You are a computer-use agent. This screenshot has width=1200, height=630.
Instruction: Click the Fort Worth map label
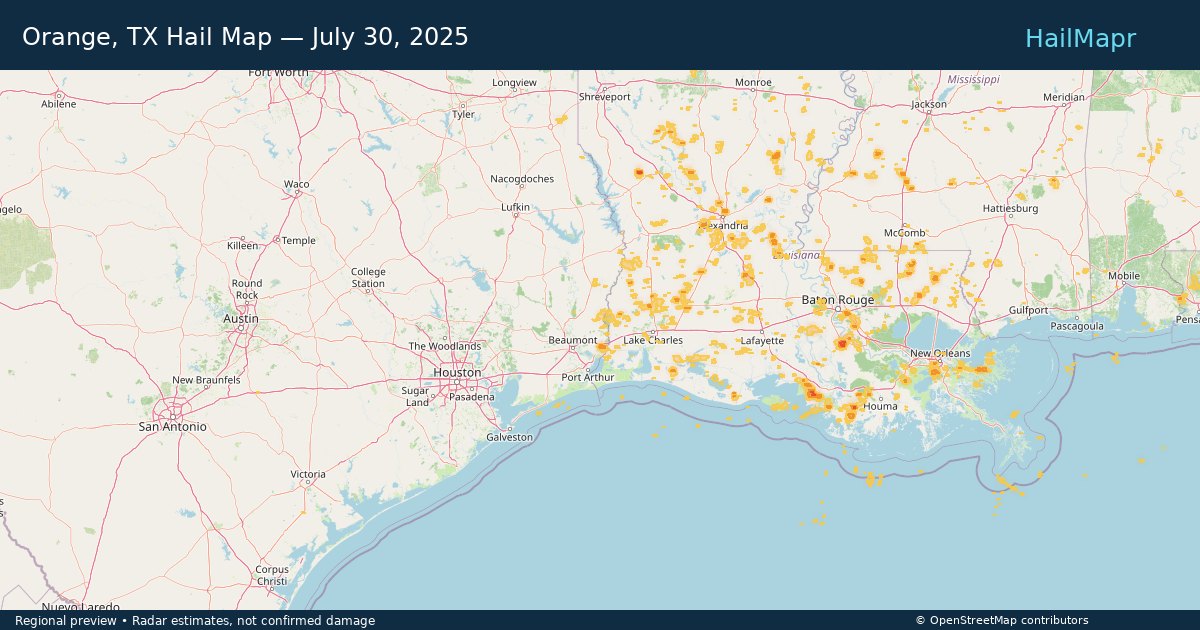279,73
